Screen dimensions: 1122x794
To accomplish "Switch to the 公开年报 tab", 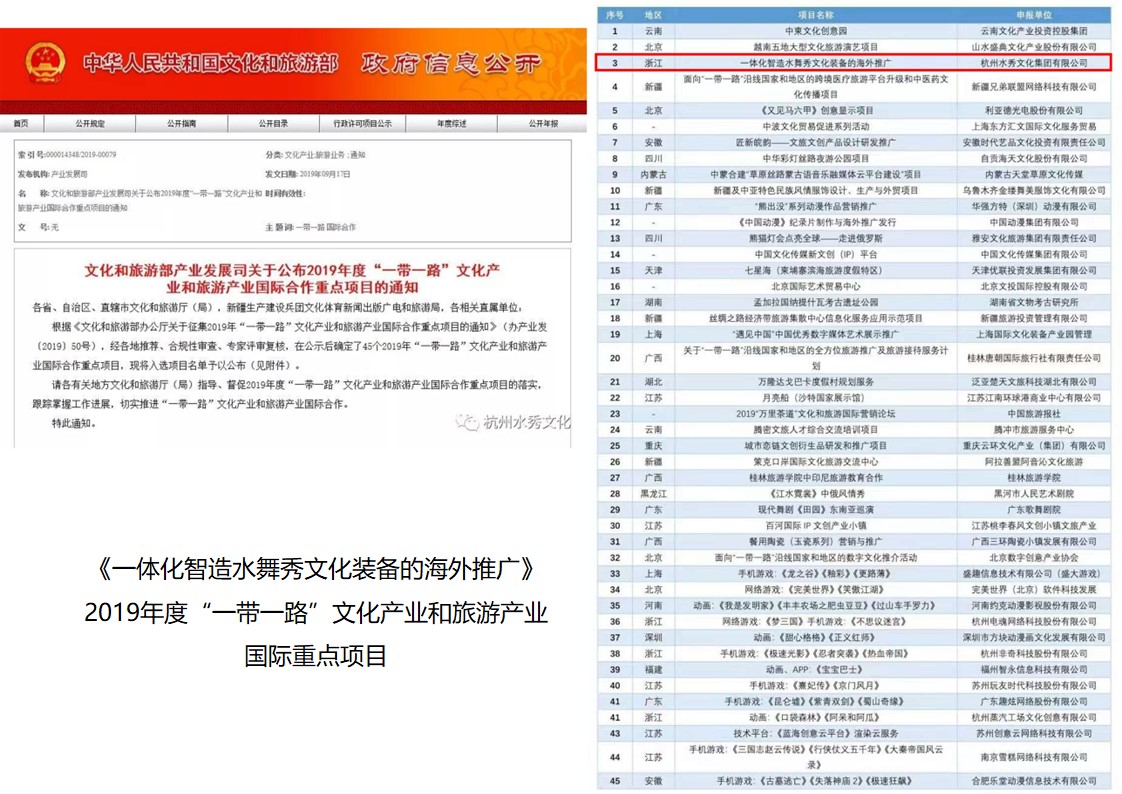I will 542,124.
